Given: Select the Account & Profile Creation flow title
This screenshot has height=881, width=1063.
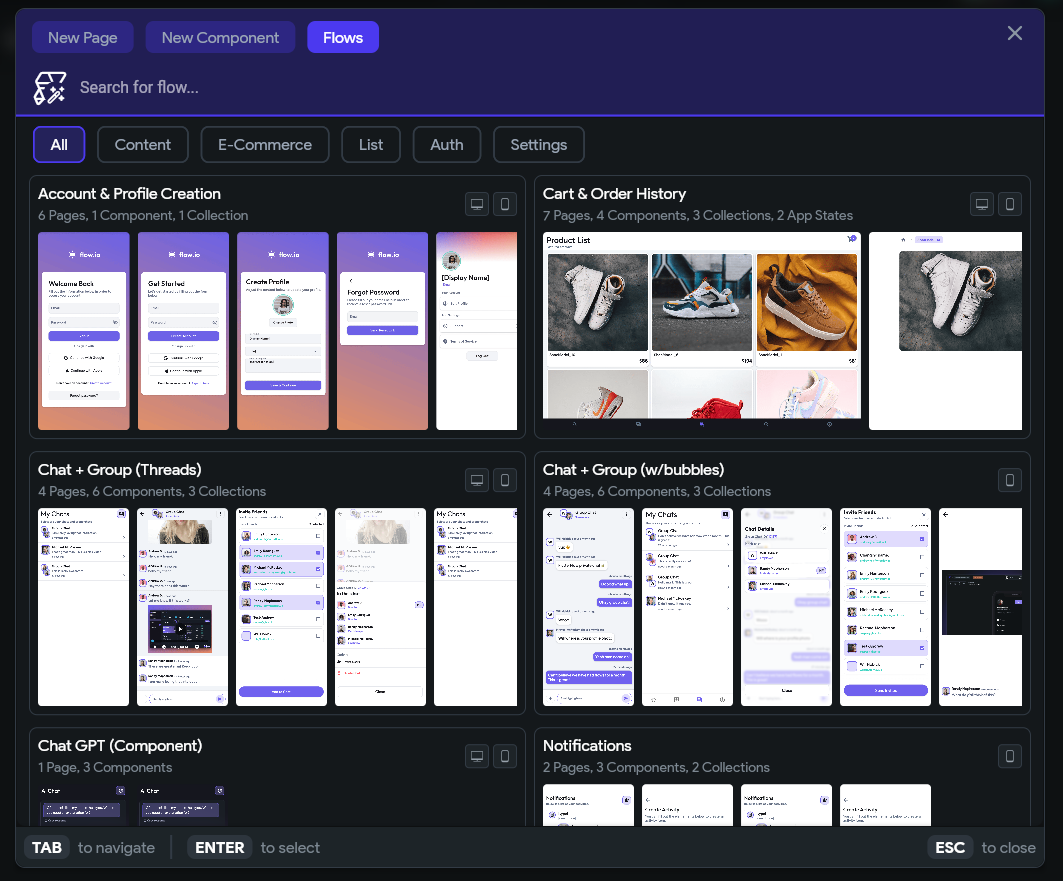Looking at the screenshot, I should click(x=129, y=194).
